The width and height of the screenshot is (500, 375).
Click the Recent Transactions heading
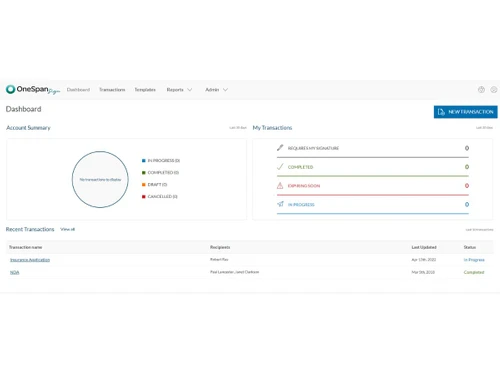pos(30,229)
